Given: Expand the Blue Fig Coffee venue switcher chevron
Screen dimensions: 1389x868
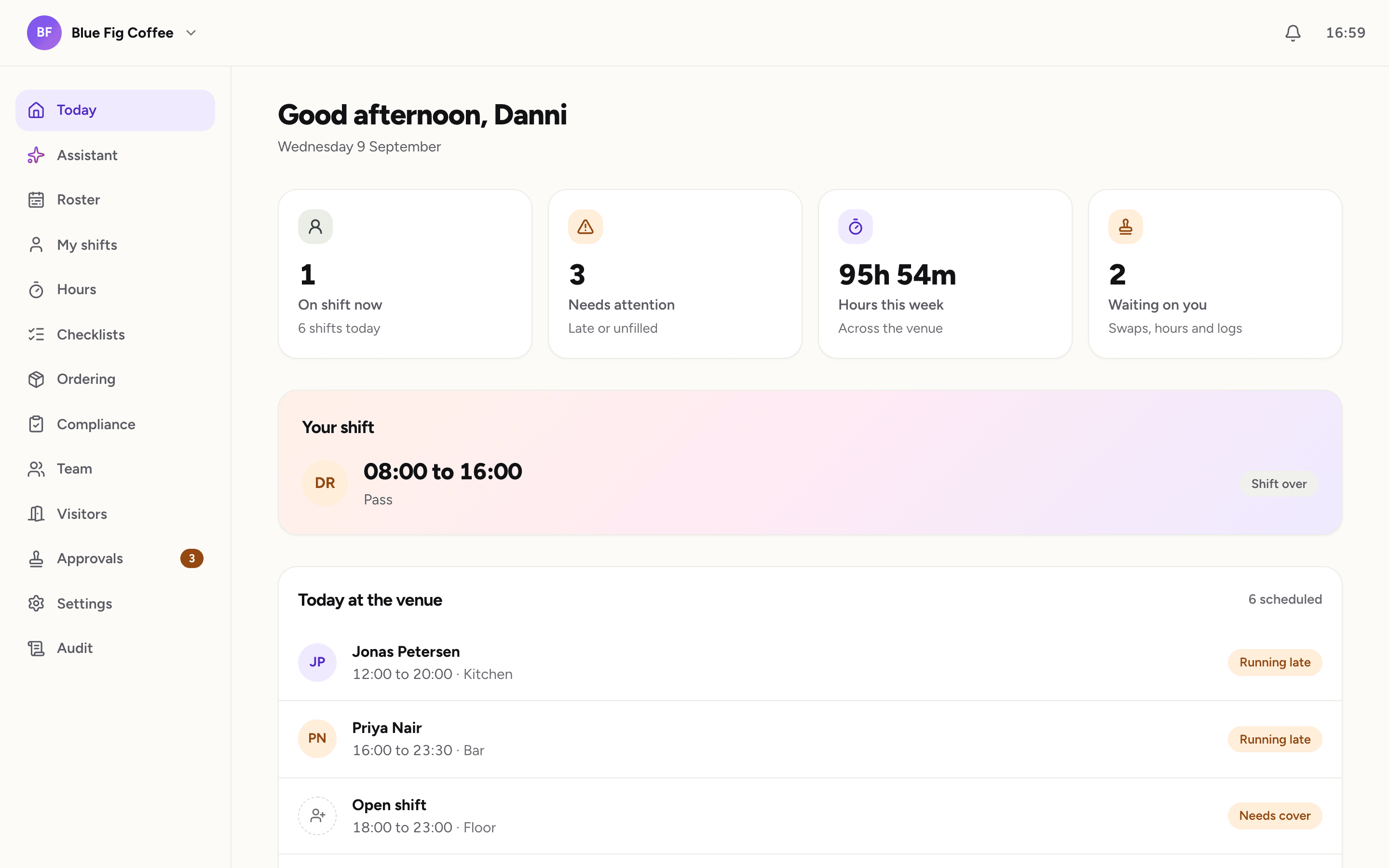Looking at the screenshot, I should click(191, 33).
